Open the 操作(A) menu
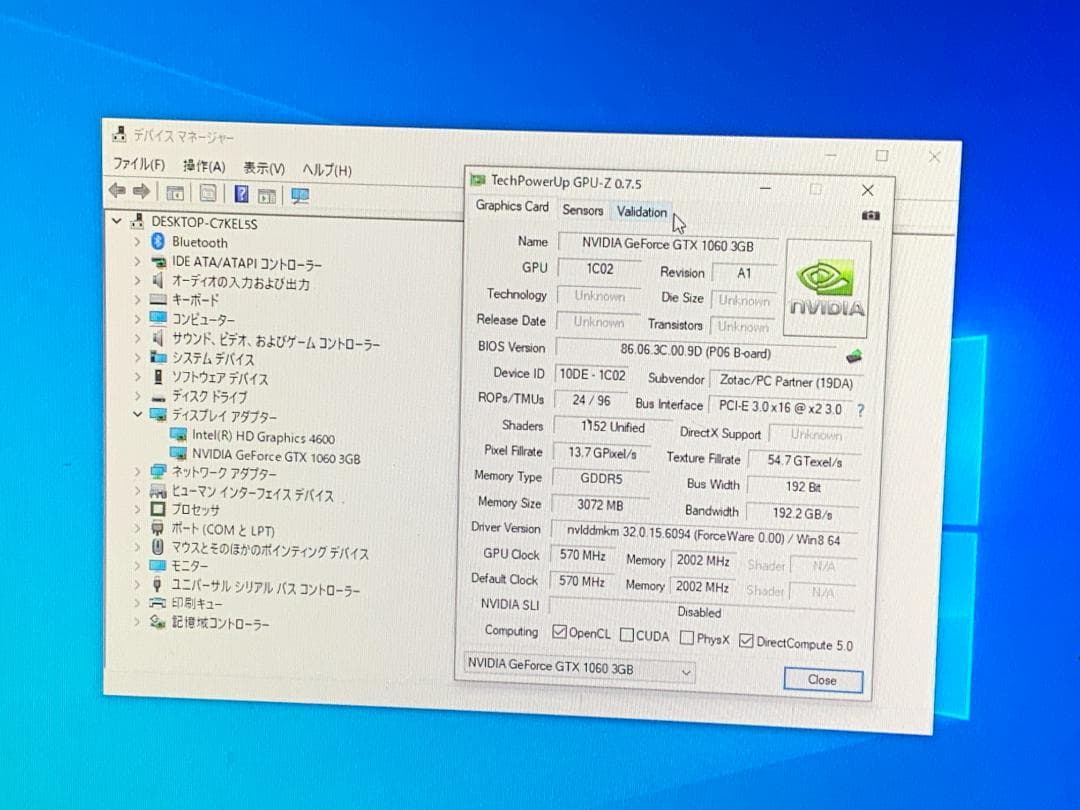The image size is (1080, 810). point(204,166)
